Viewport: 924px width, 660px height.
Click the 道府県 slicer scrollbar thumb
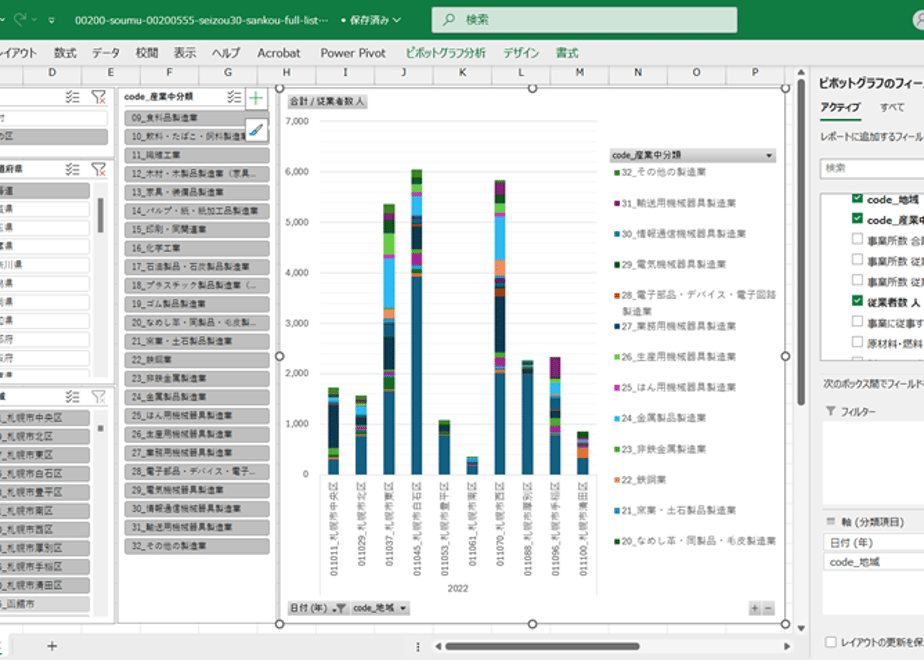click(101, 215)
